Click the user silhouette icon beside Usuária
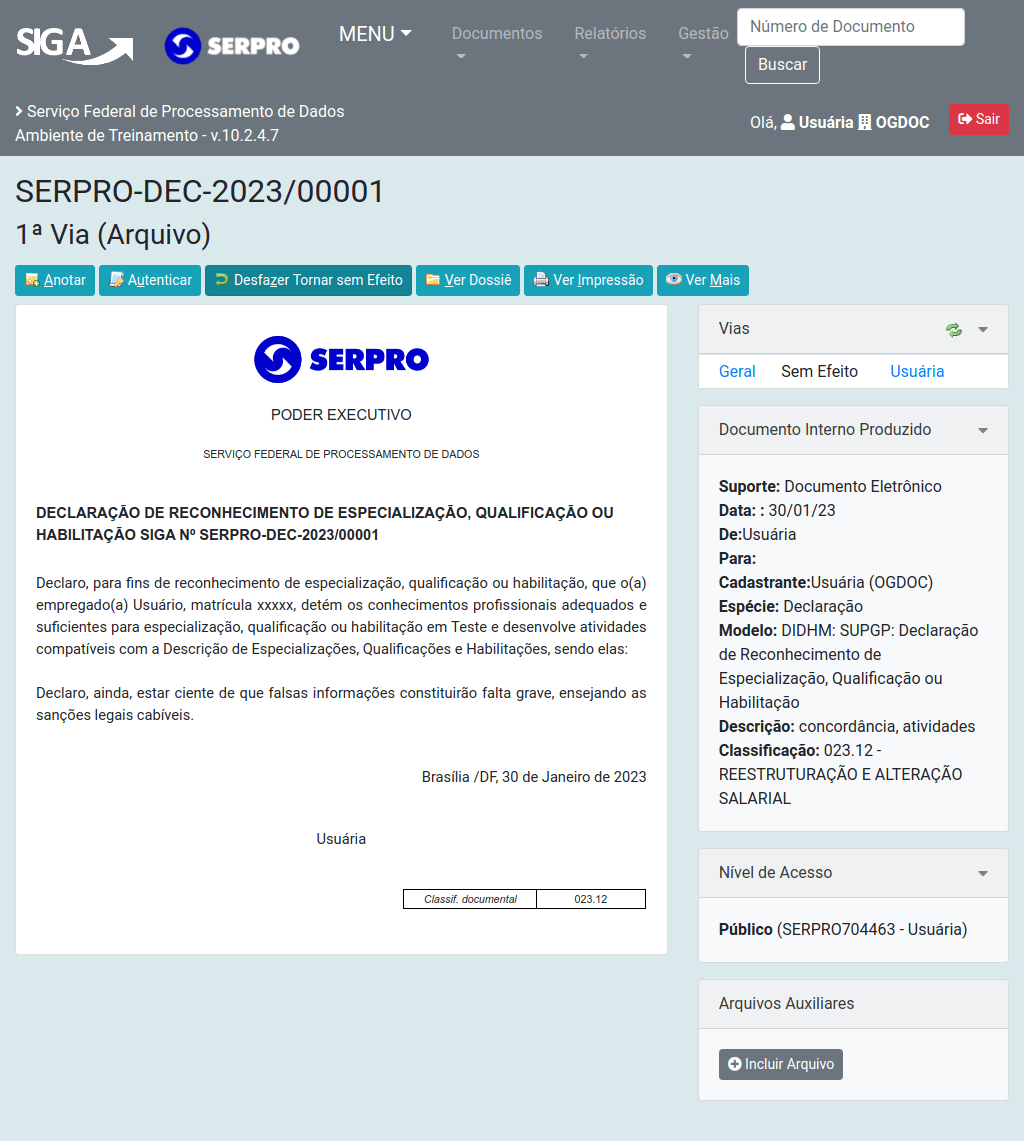 click(x=788, y=122)
